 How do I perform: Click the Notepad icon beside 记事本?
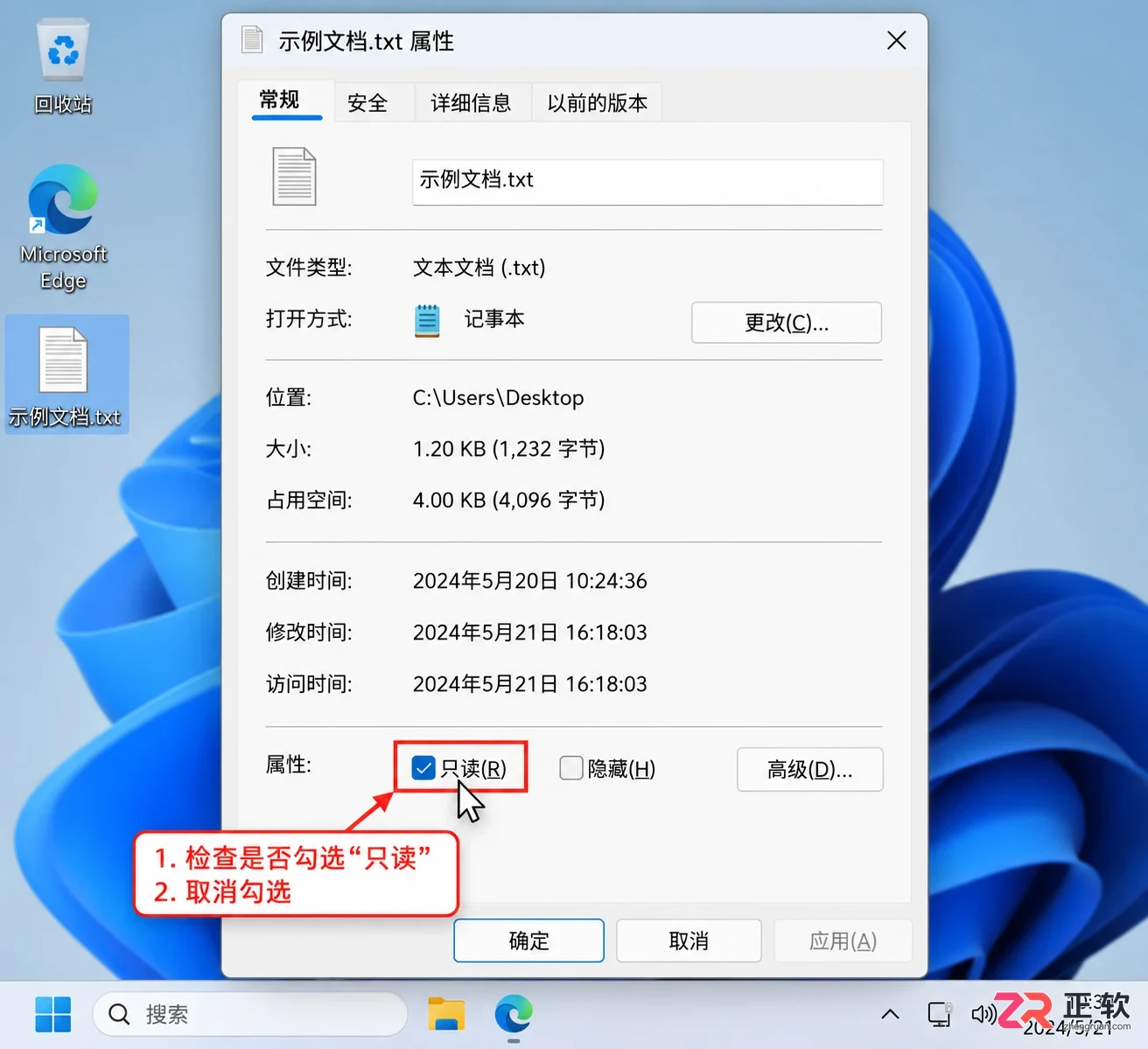[x=427, y=320]
